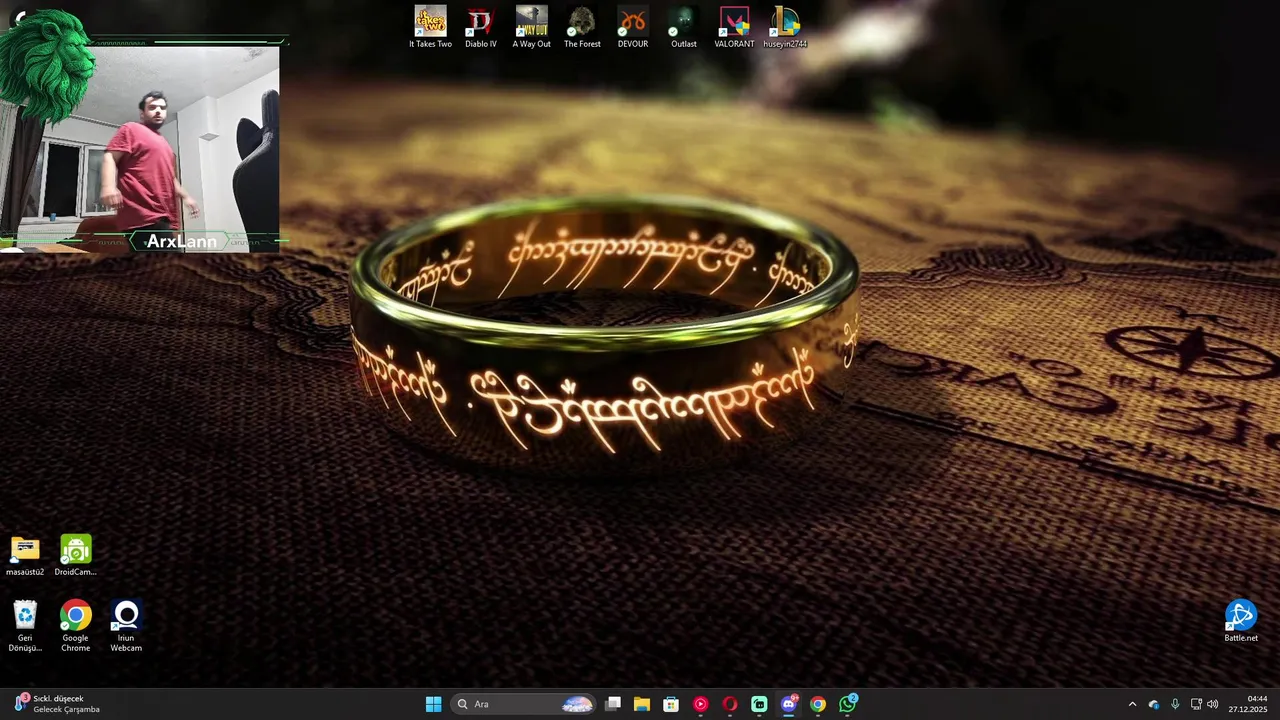Open the It Takes Two shortcut
This screenshot has height=720, width=1280.
[430, 27]
